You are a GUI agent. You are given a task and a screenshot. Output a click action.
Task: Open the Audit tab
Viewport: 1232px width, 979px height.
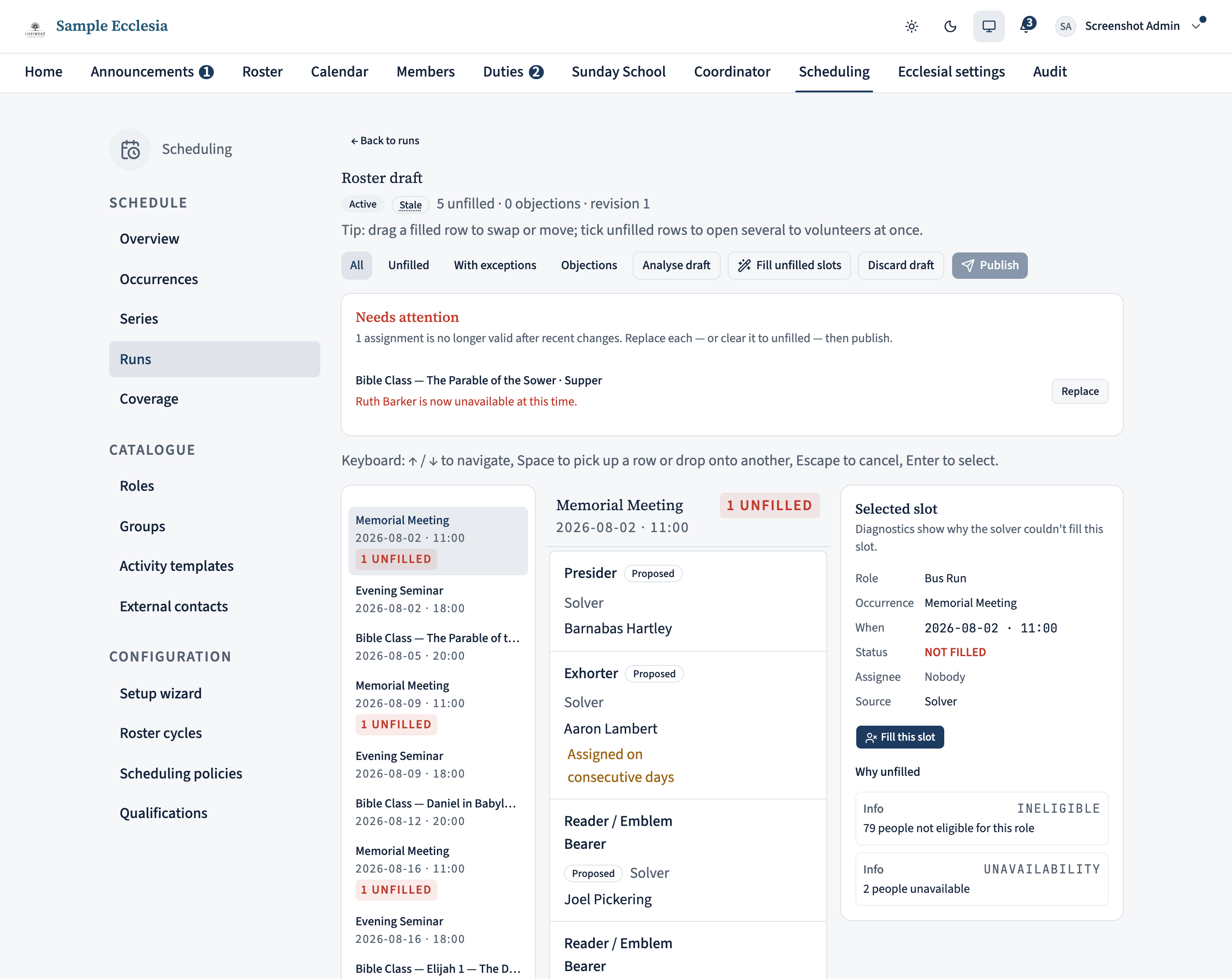1050,72
